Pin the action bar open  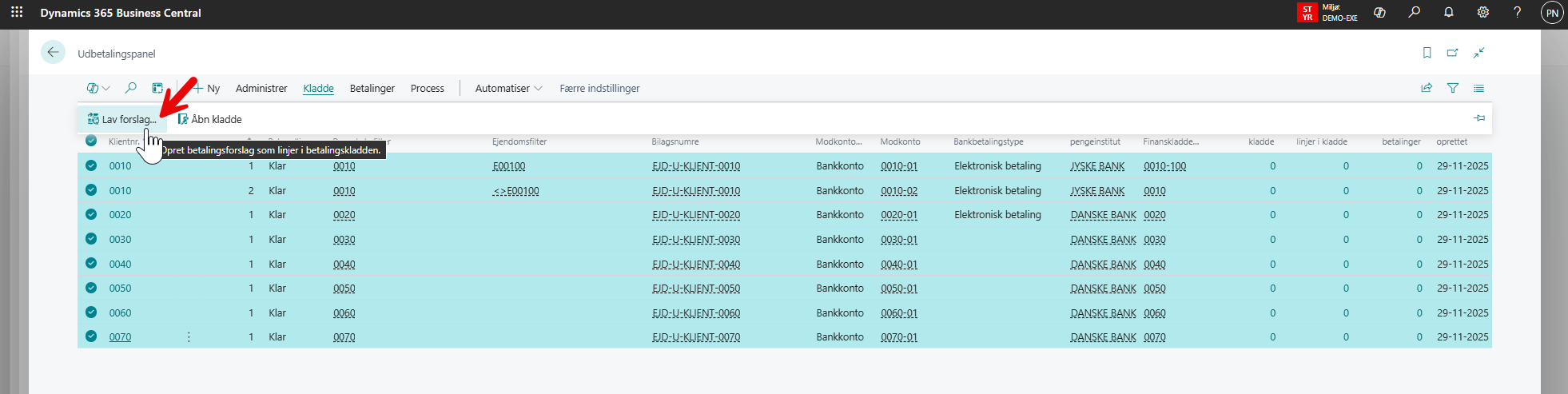point(1479,118)
